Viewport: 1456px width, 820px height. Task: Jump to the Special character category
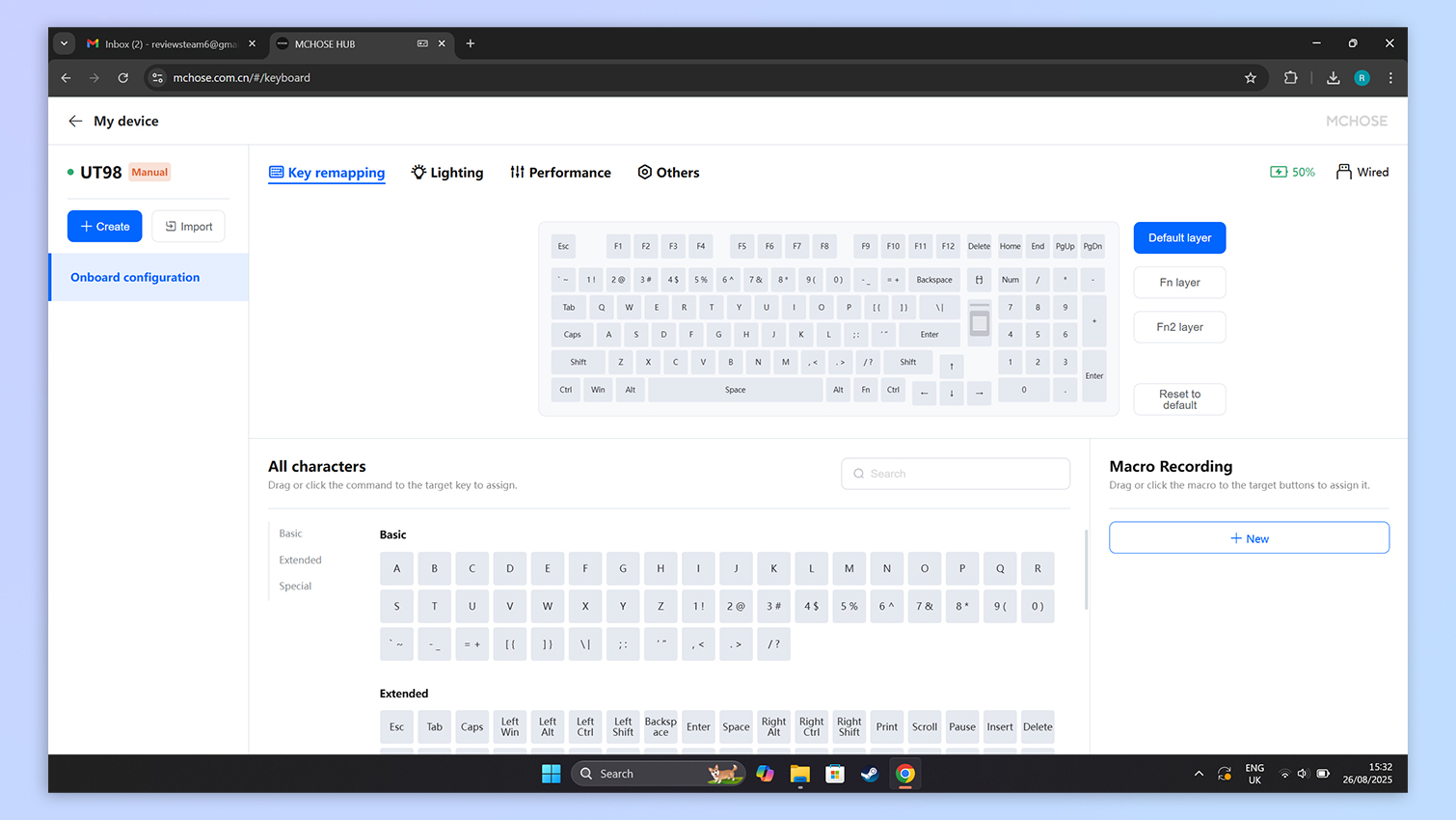click(295, 586)
